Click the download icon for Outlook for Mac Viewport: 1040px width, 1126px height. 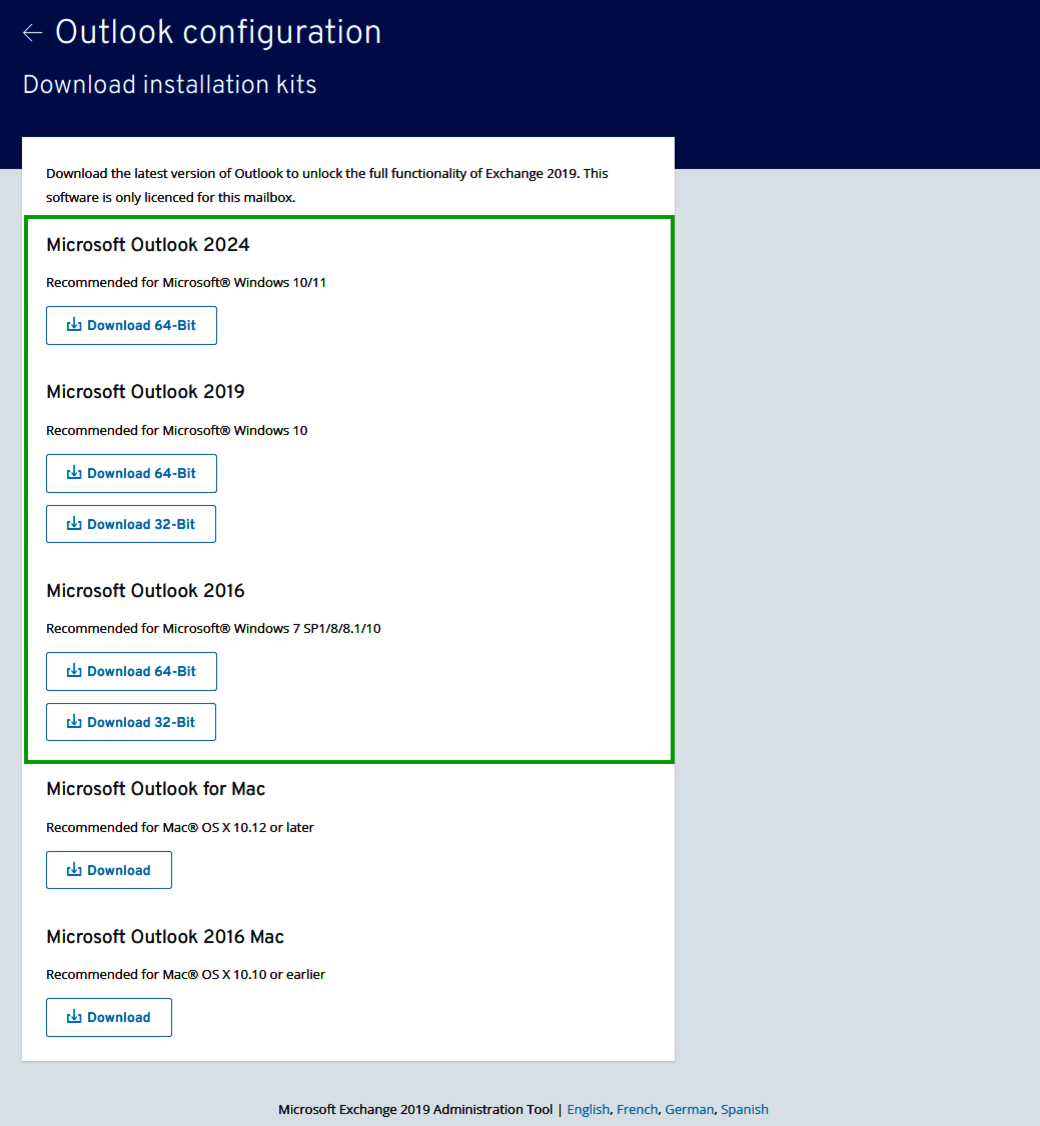click(72, 869)
